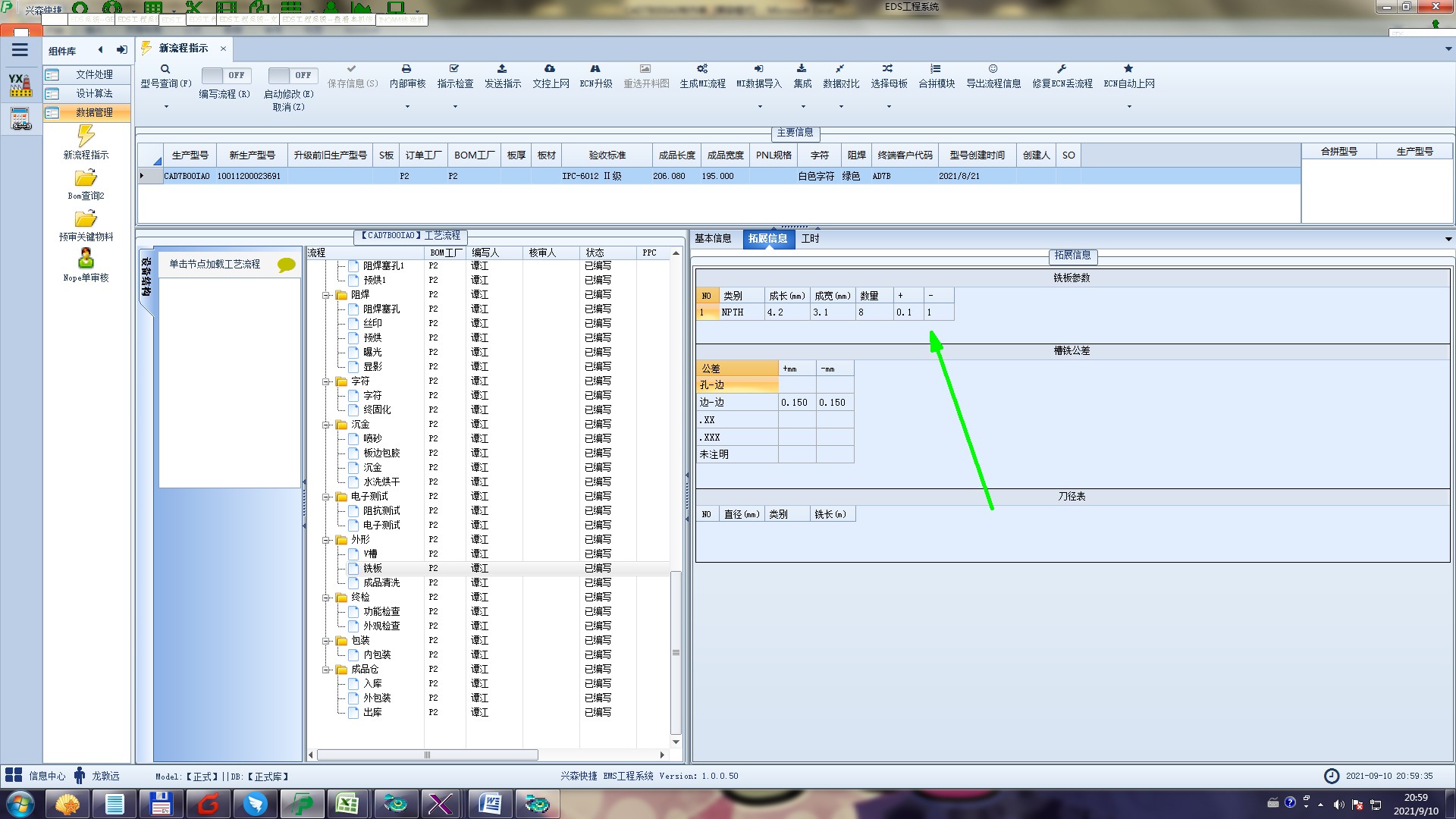This screenshot has height=819, width=1456.
Task: Collapse the 电子测试 tree folder
Action: click(x=326, y=497)
